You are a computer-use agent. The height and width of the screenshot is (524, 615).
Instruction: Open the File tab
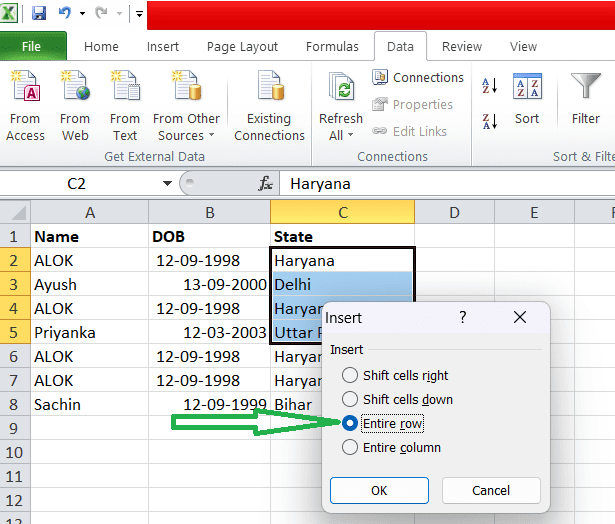point(31,46)
